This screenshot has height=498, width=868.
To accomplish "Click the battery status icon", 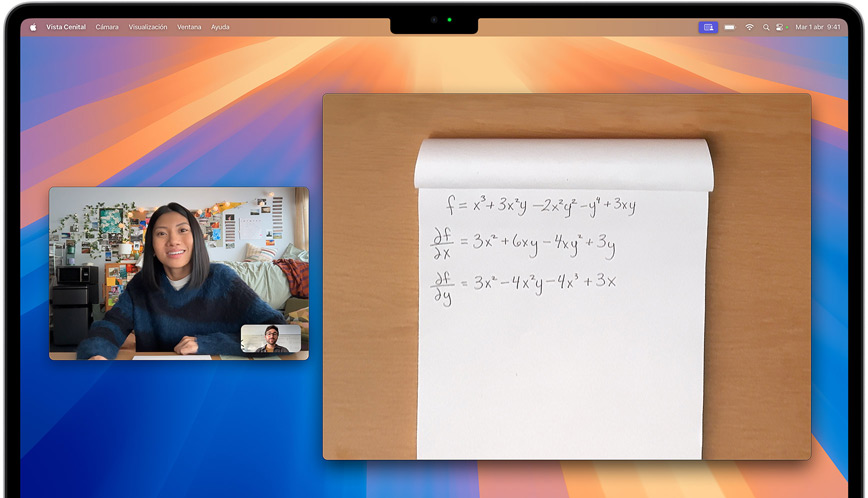I will click(730, 27).
